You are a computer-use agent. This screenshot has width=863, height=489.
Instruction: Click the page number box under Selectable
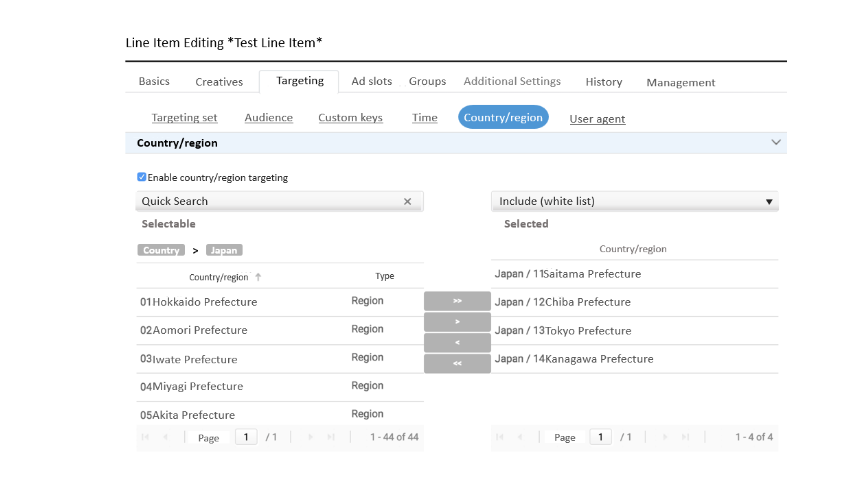tap(245, 437)
